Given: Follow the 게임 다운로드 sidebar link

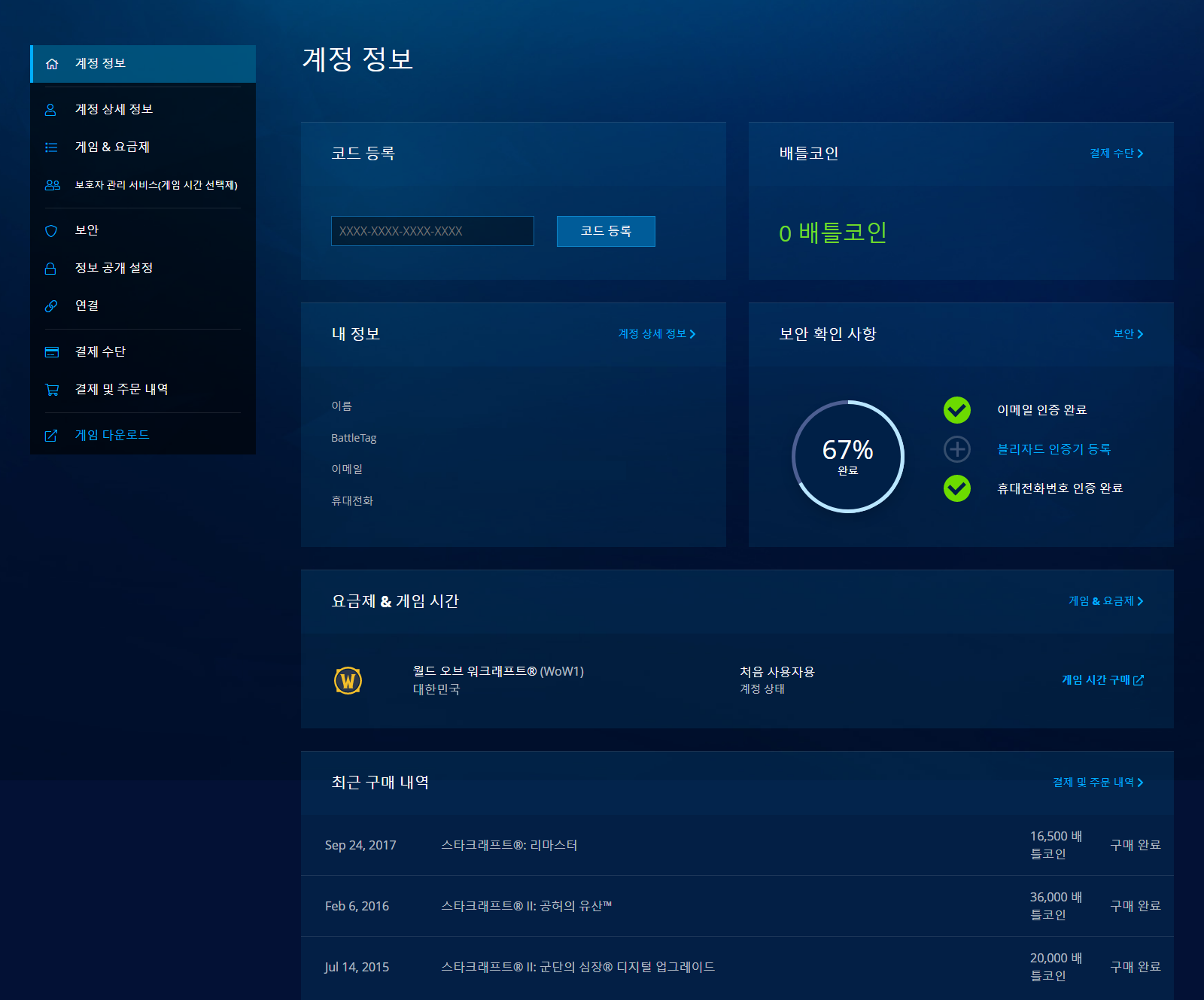Looking at the screenshot, I should (x=143, y=436).
